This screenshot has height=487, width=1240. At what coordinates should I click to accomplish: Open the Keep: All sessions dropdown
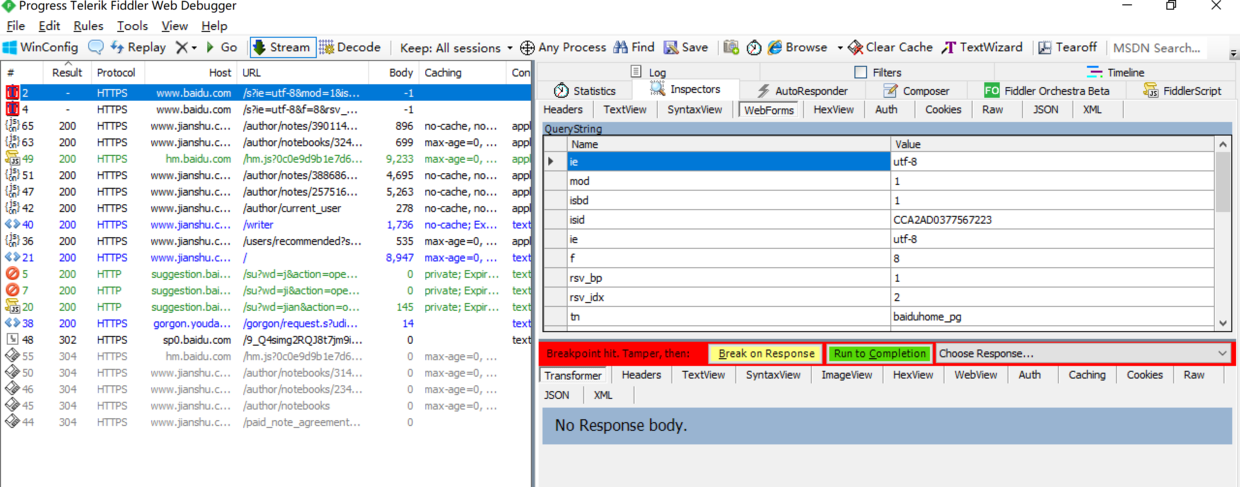pyautogui.click(x=456, y=47)
